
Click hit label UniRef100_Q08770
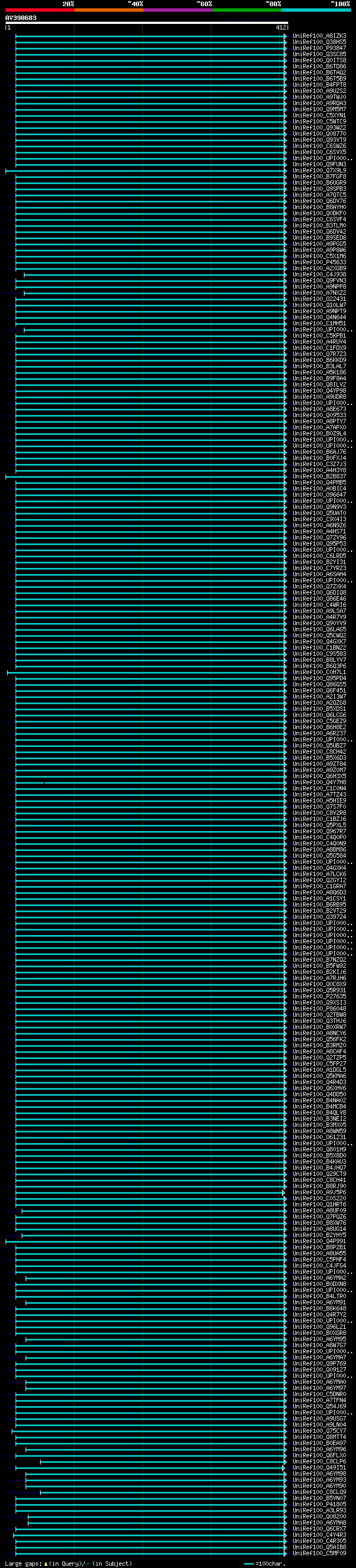pyautogui.click(x=319, y=134)
